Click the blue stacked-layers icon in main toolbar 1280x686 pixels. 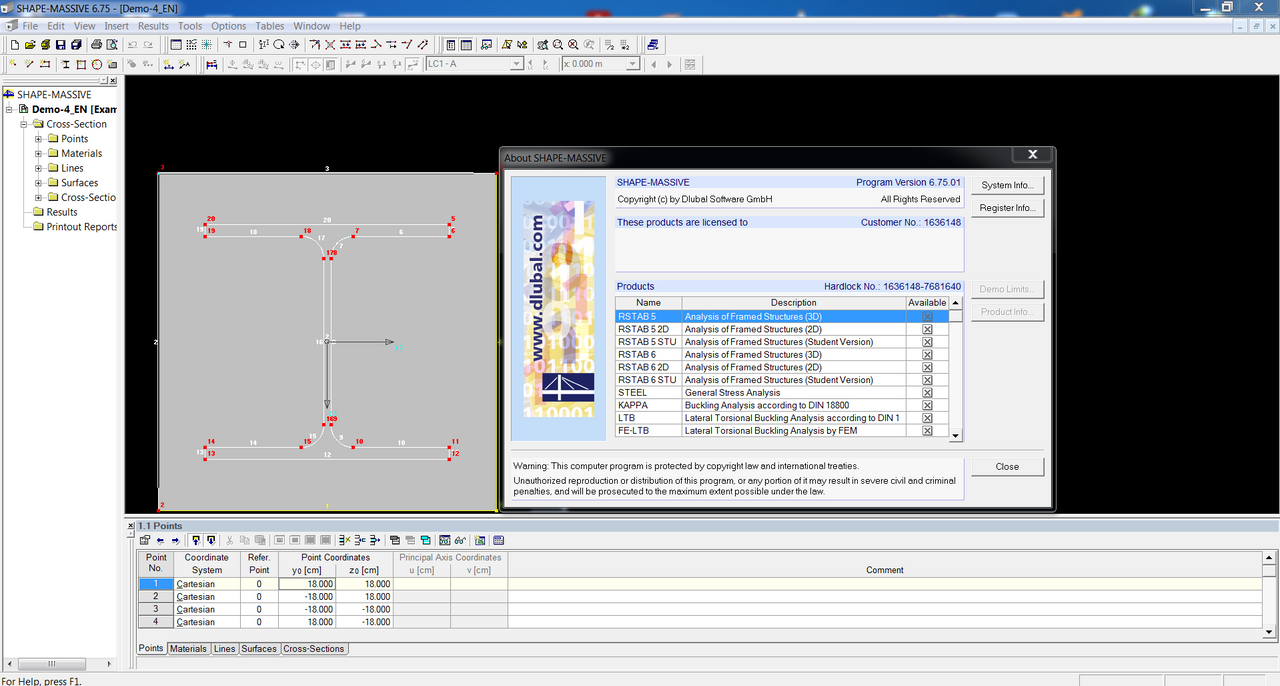pos(653,44)
